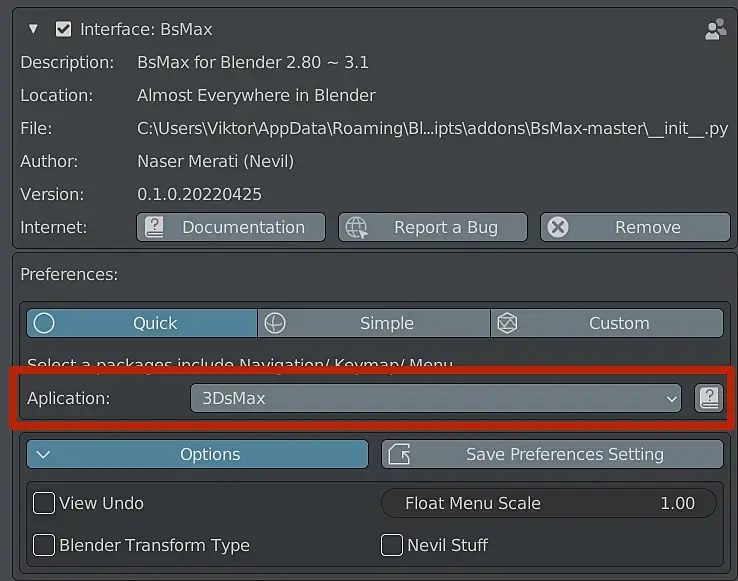Click the globe icon on Report a Bug
This screenshot has width=738, height=581.
356,227
